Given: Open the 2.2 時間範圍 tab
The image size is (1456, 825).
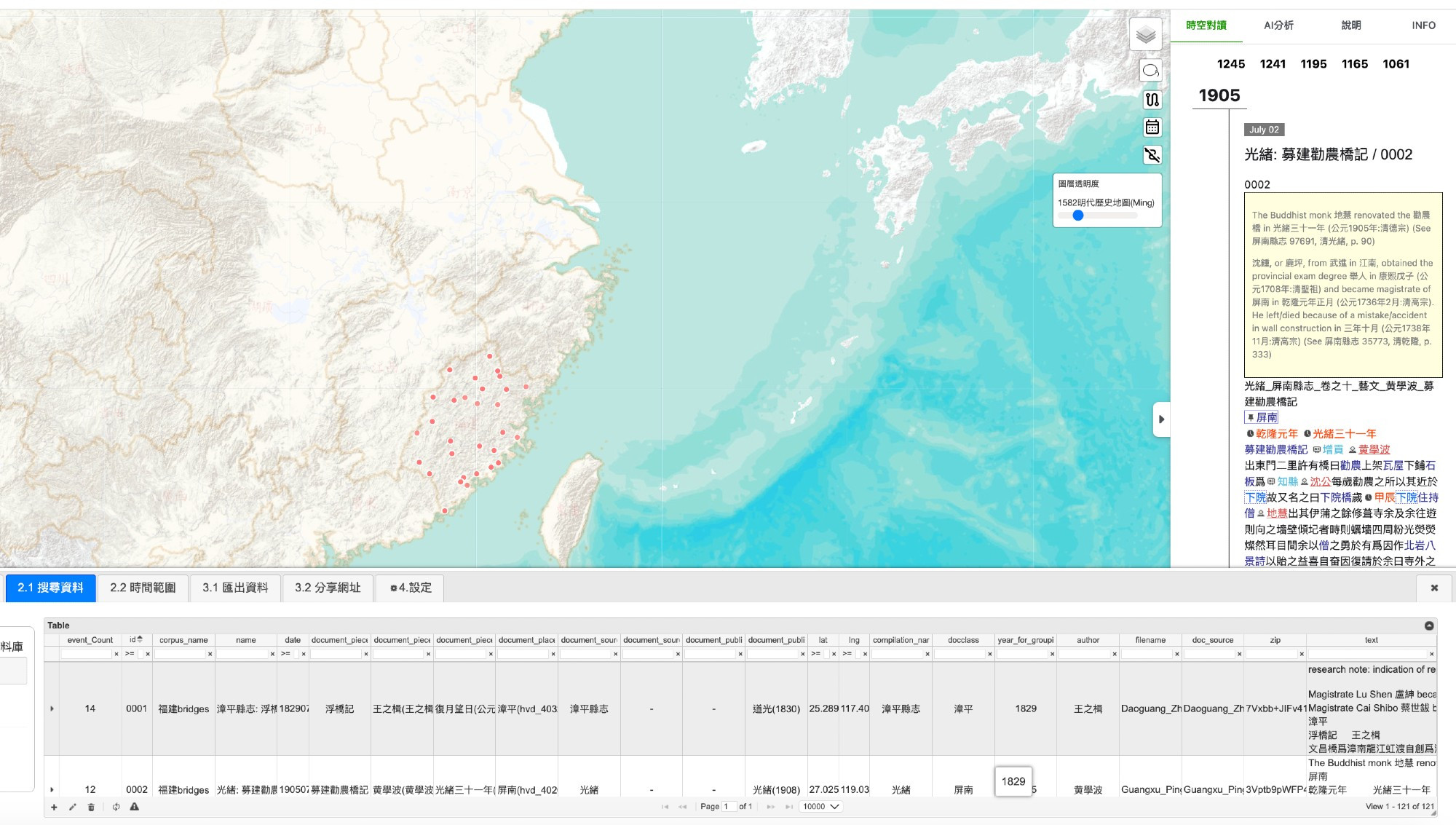Looking at the screenshot, I should coord(143,588).
